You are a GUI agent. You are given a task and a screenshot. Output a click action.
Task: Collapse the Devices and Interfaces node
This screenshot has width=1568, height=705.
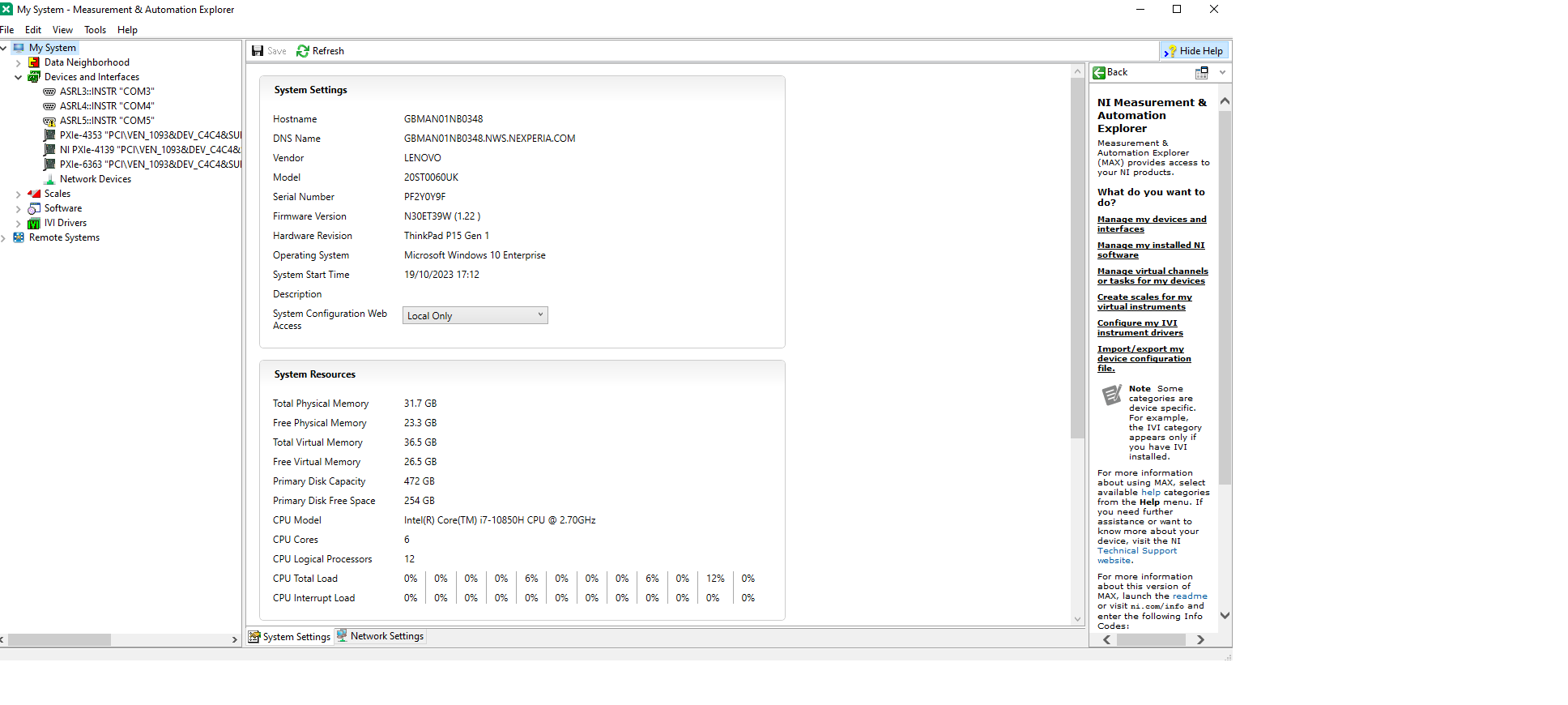[x=18, y=77]
